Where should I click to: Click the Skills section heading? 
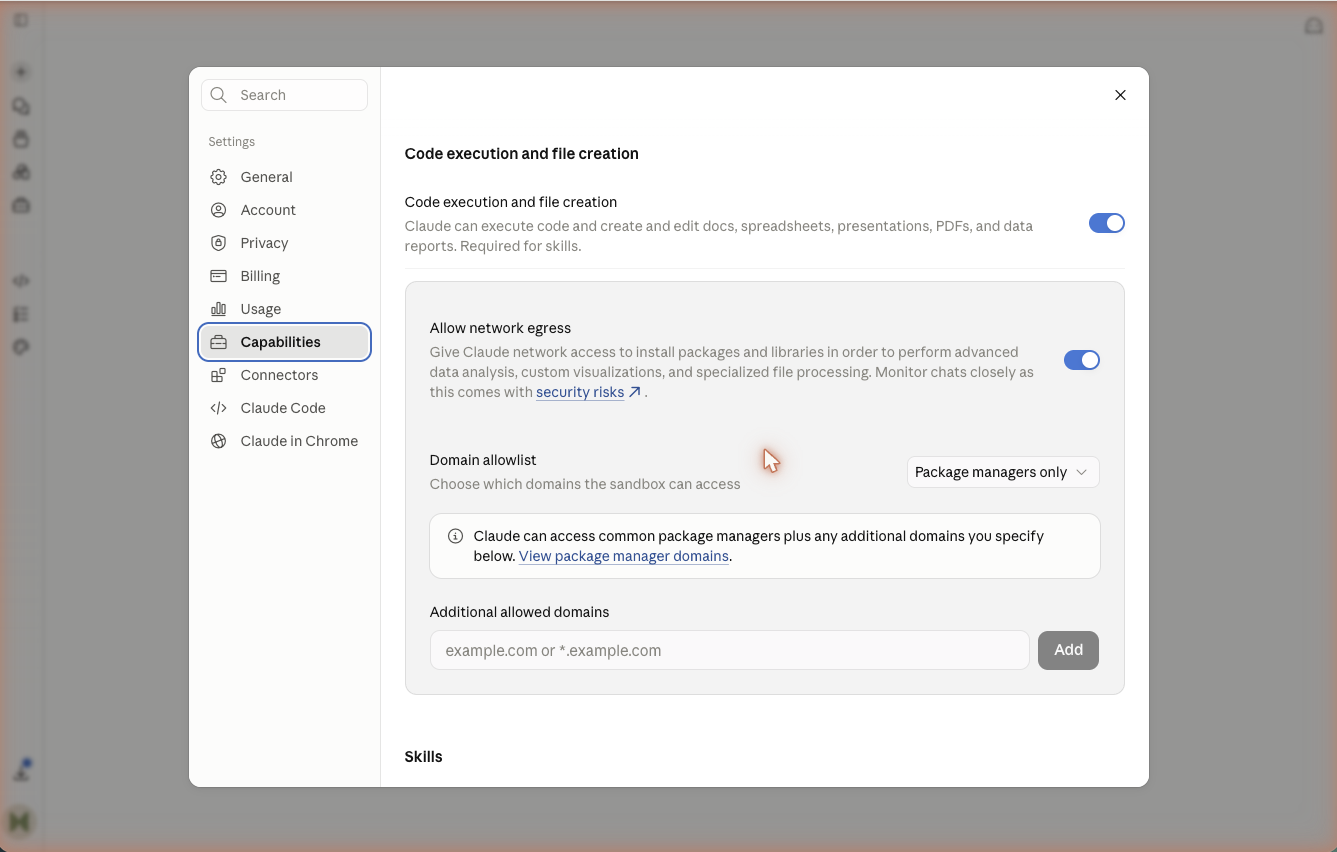[x=423, y=757]
